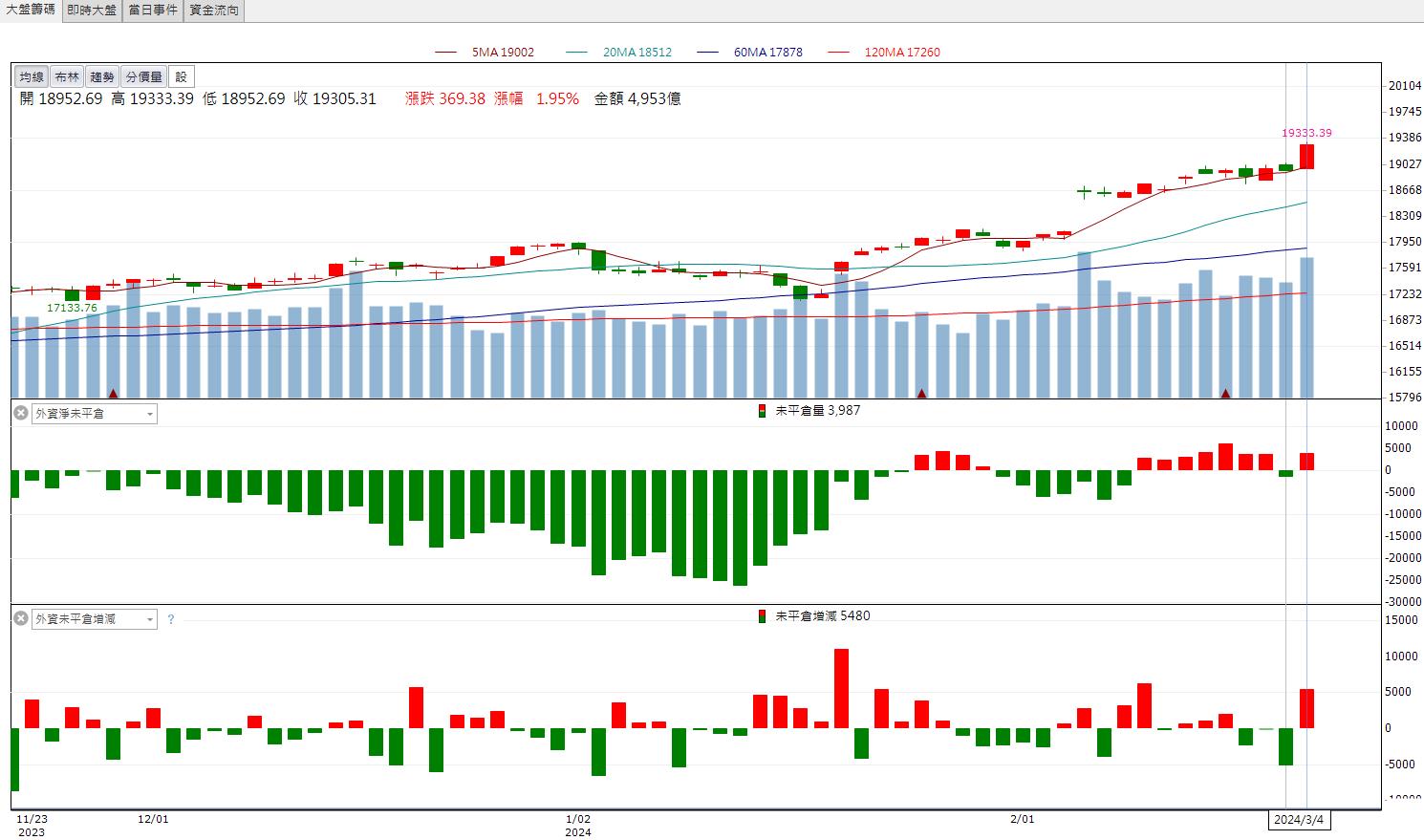Toggle the 均線 moving average overlay

[x=32, y=77]
